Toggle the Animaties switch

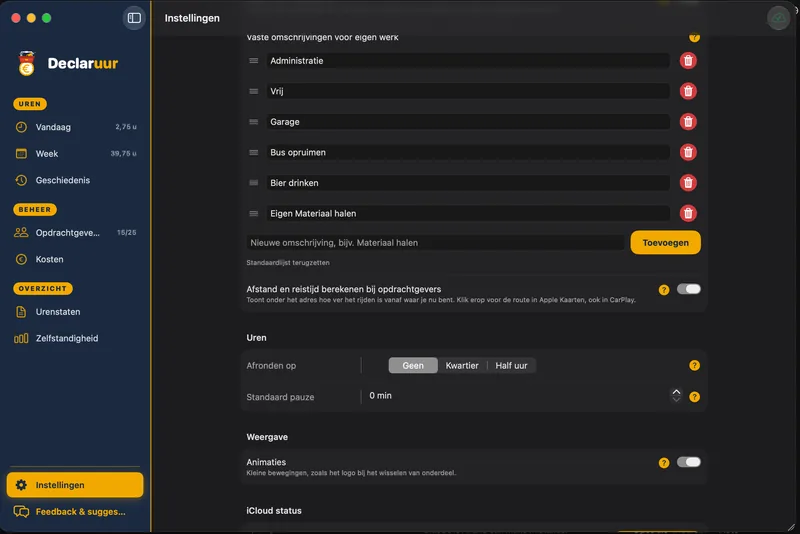[689, 462]
